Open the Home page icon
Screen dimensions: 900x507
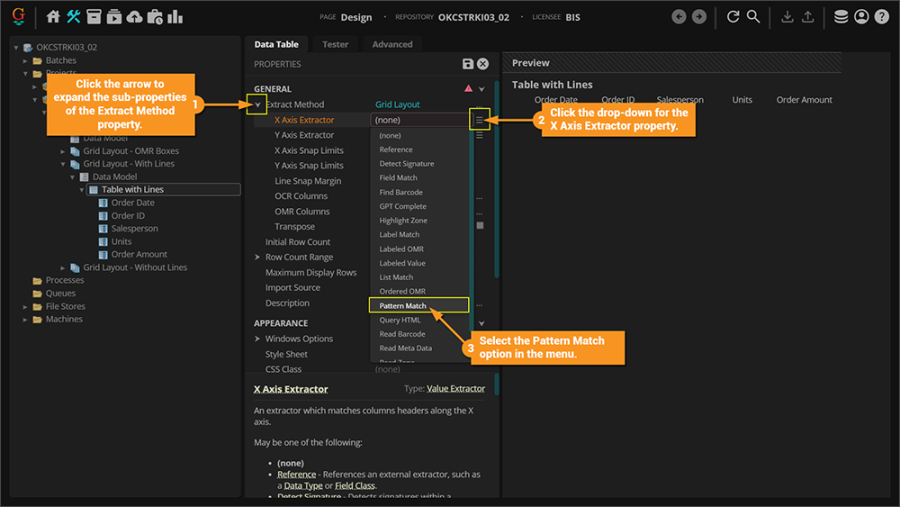coord(53,17)
